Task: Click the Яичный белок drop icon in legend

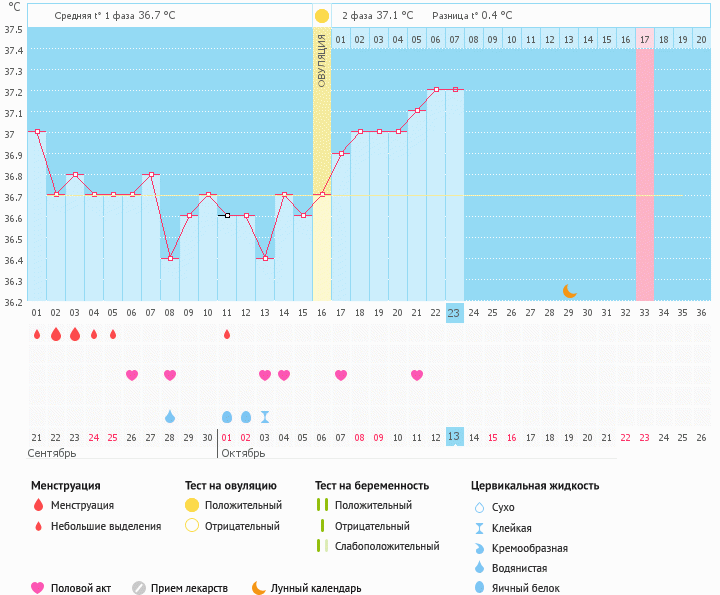Action: pyautogui.click(x=480, y=588)
